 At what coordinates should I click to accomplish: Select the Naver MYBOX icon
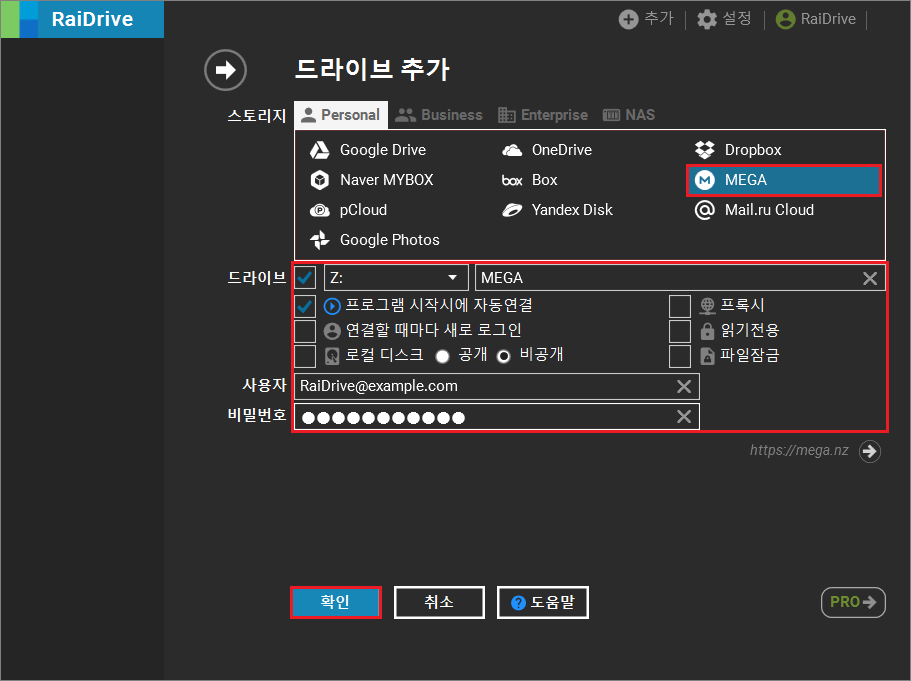[x=320, y=180]
